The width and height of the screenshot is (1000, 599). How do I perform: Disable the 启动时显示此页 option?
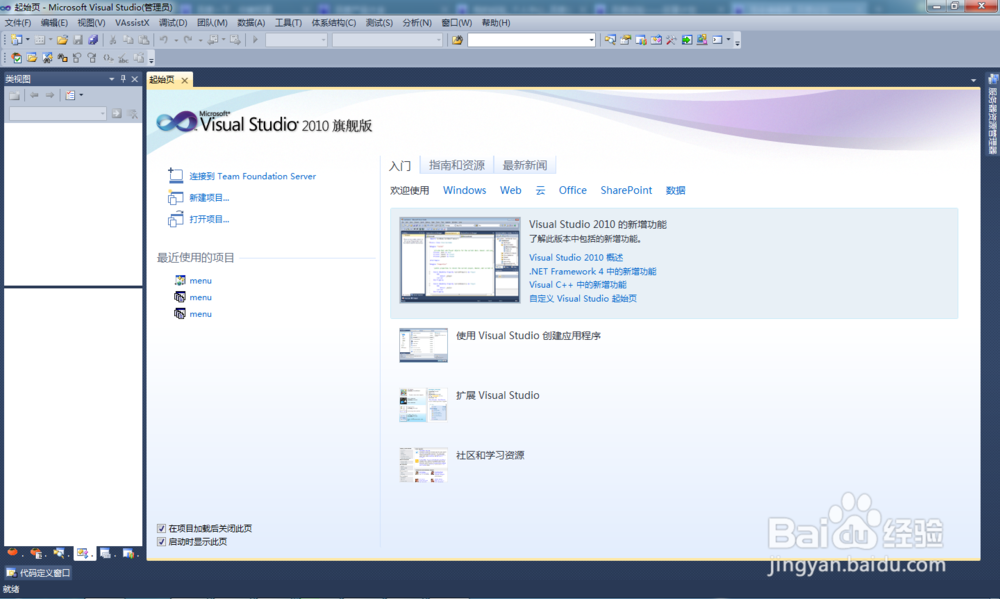[x=162, y=541]
